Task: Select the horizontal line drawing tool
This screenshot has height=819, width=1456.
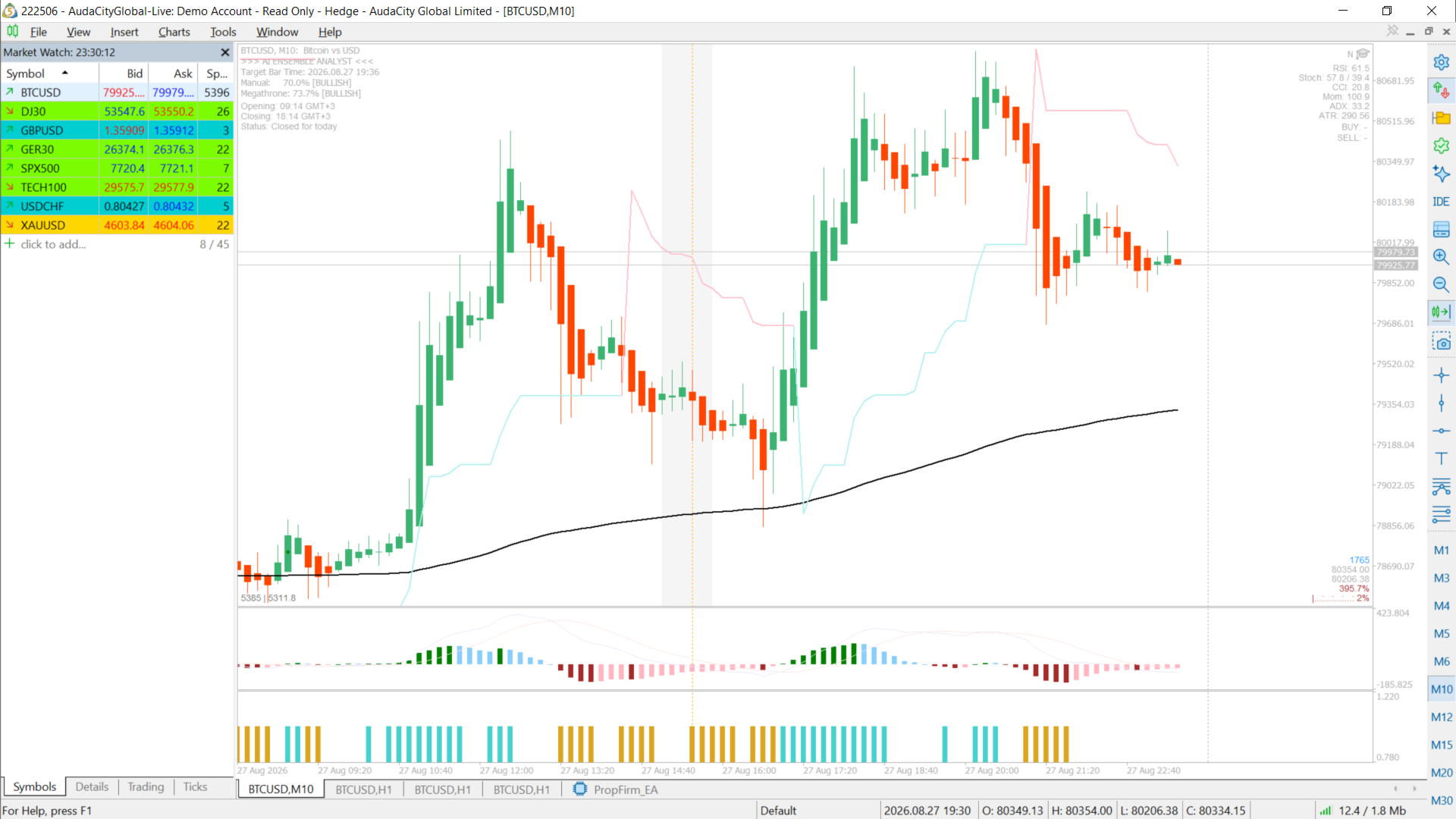Action: [1441, 431]
